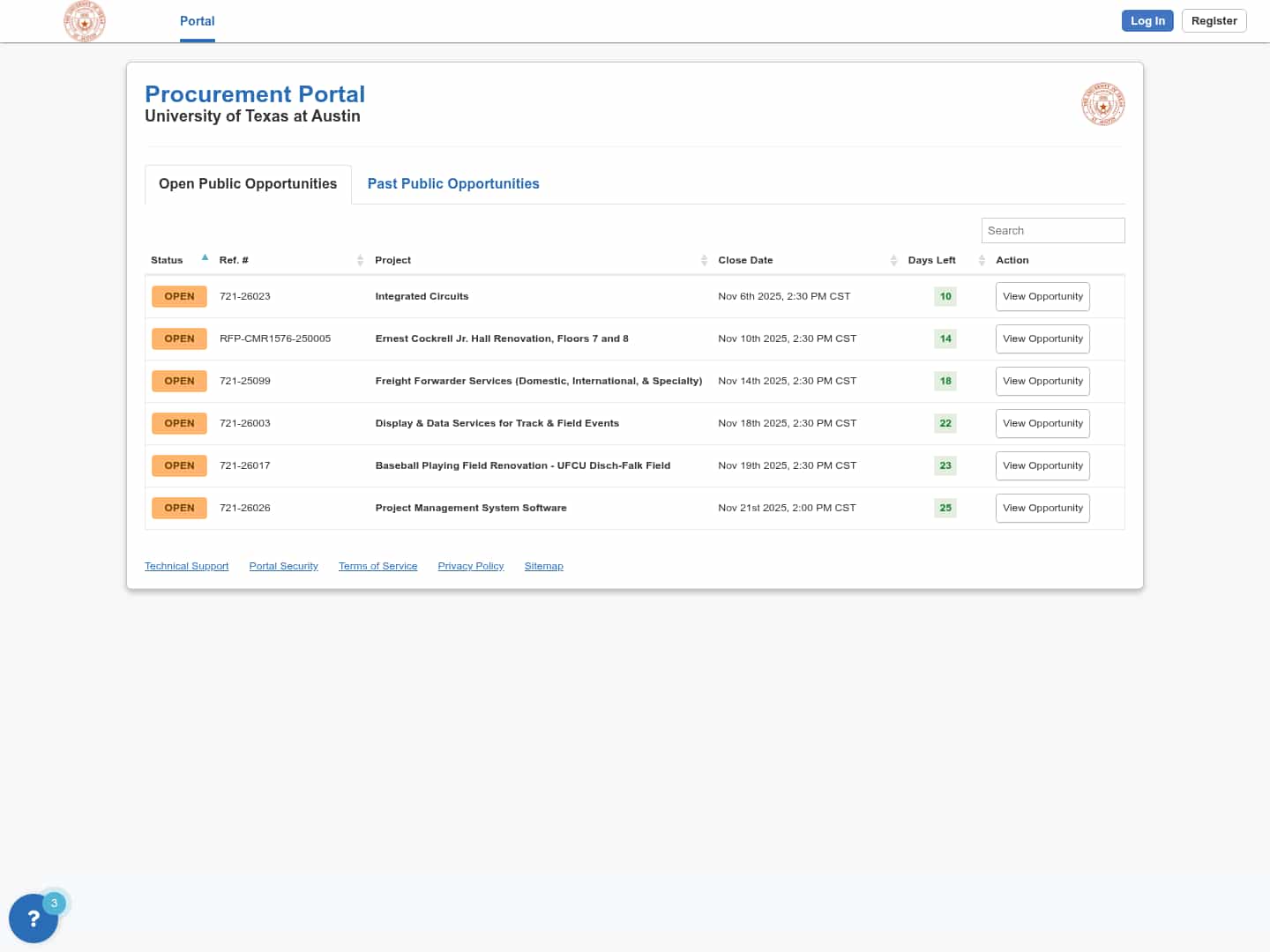Open the Portal navigation item
1270x952 pixels.
point(197,21)
